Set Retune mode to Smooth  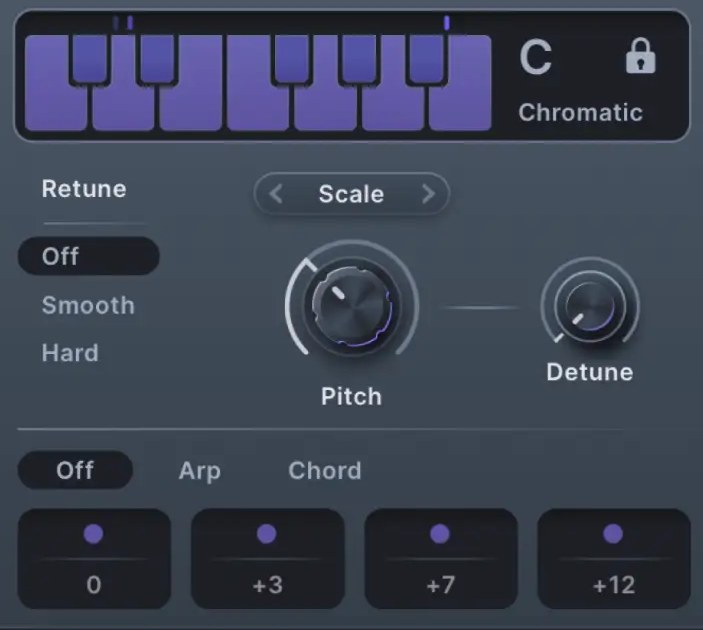coord(88,305)
